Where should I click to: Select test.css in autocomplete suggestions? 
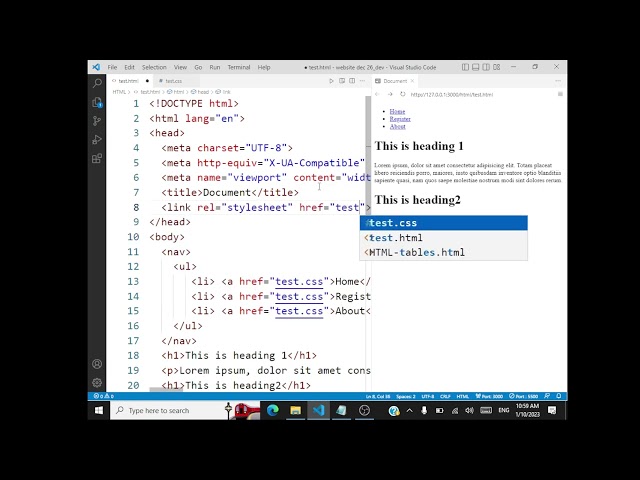coord(444,223)
